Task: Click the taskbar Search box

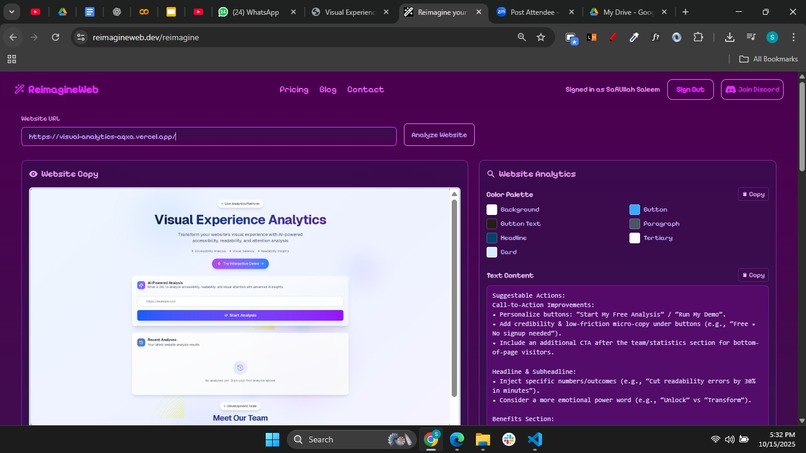Action: coord(351,440)
